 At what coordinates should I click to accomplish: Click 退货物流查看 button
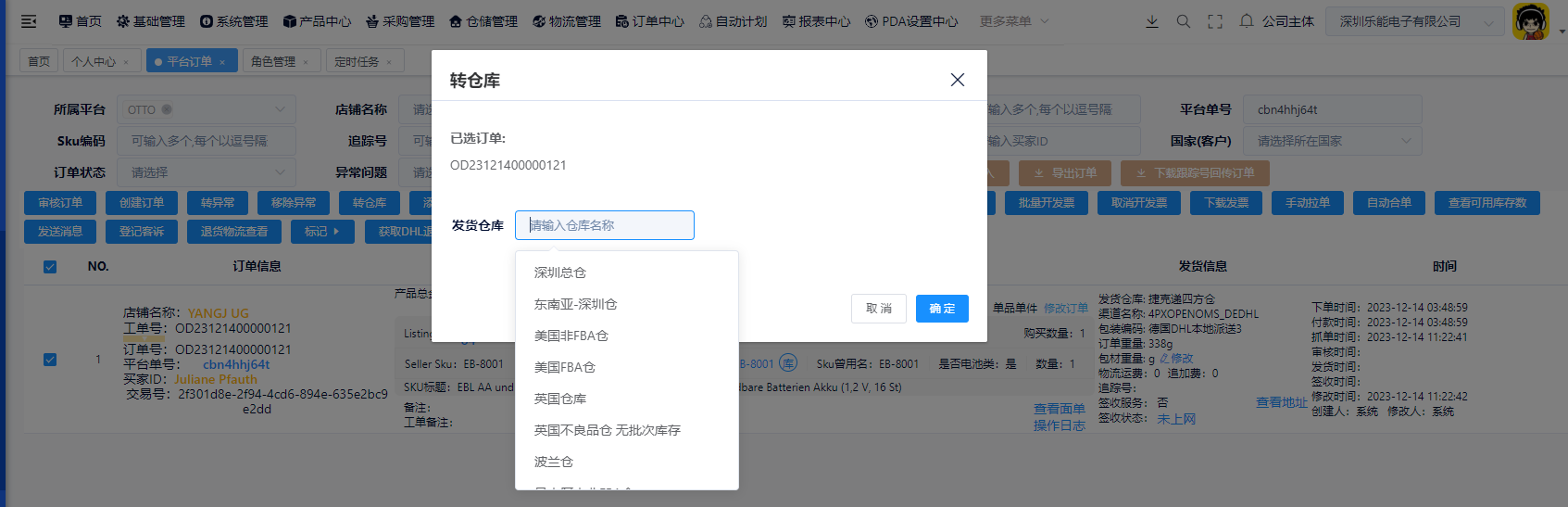click(x=234, y=232)
